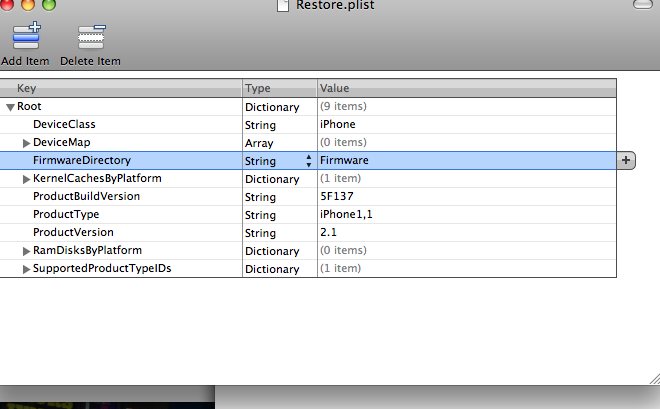660x409 pixels.
Task: Click the 2.1 product version value
Action: pyautogui.click(x=328, y=232)
